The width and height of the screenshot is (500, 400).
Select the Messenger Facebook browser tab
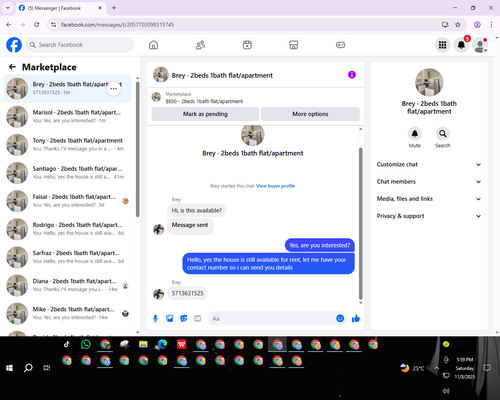[x=60, y=8]
